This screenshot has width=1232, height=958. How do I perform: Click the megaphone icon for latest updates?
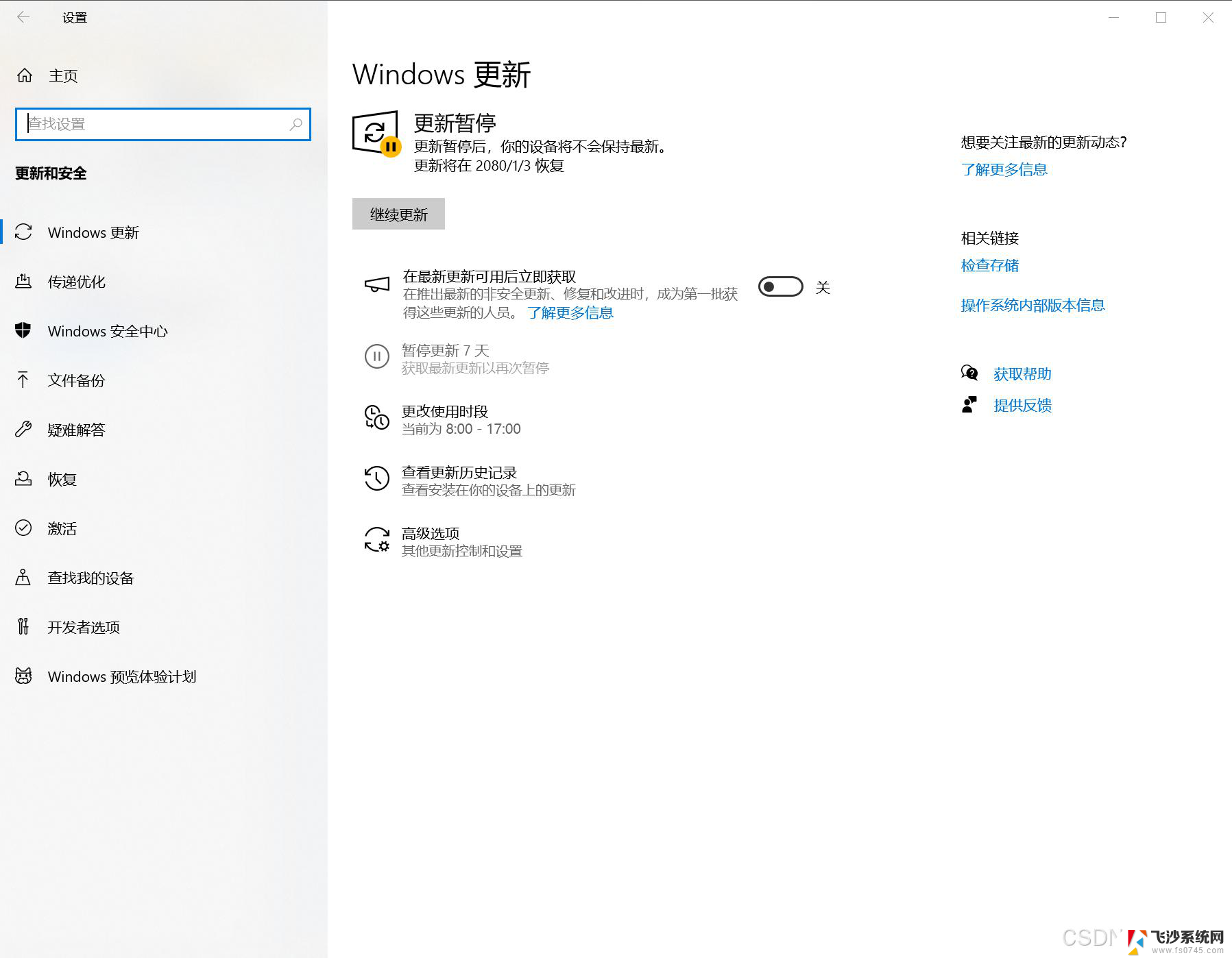coord(377,284)
